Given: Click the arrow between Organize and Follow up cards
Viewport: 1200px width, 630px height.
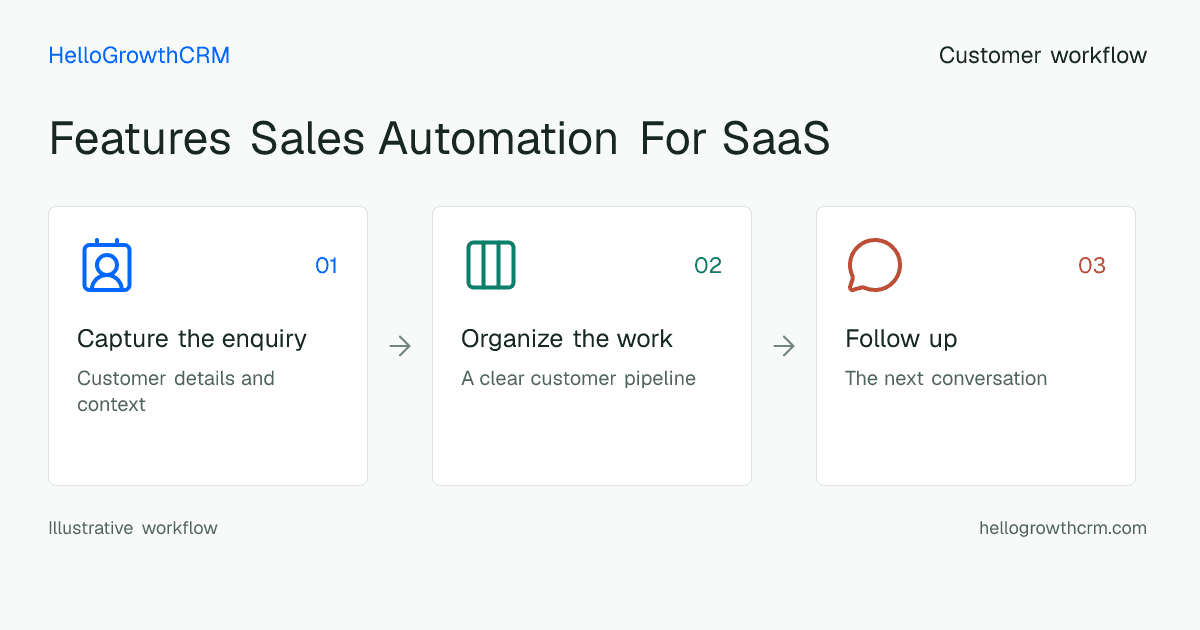Looking at the screenshot, I should [x=784, y=346].
